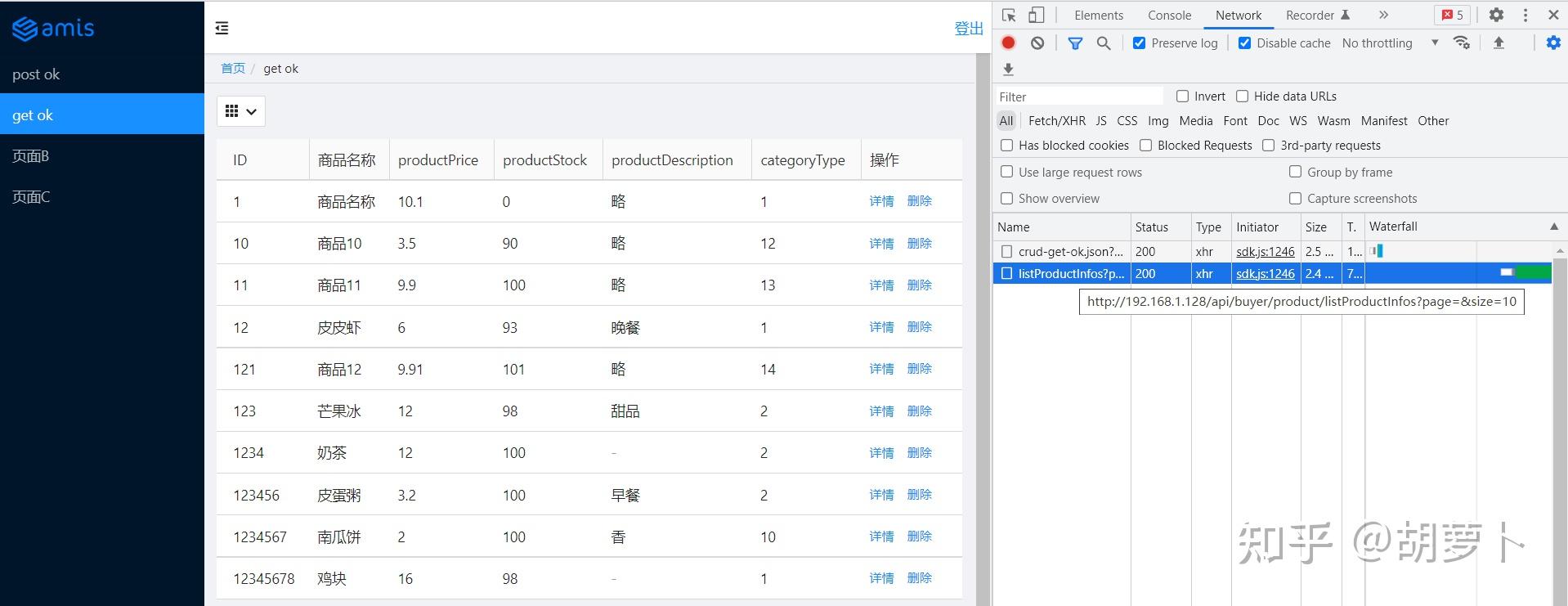Open 详情 for 南瓜饼 row
The width and height of the screenshot is (1568, 606).
coord(881,536)
